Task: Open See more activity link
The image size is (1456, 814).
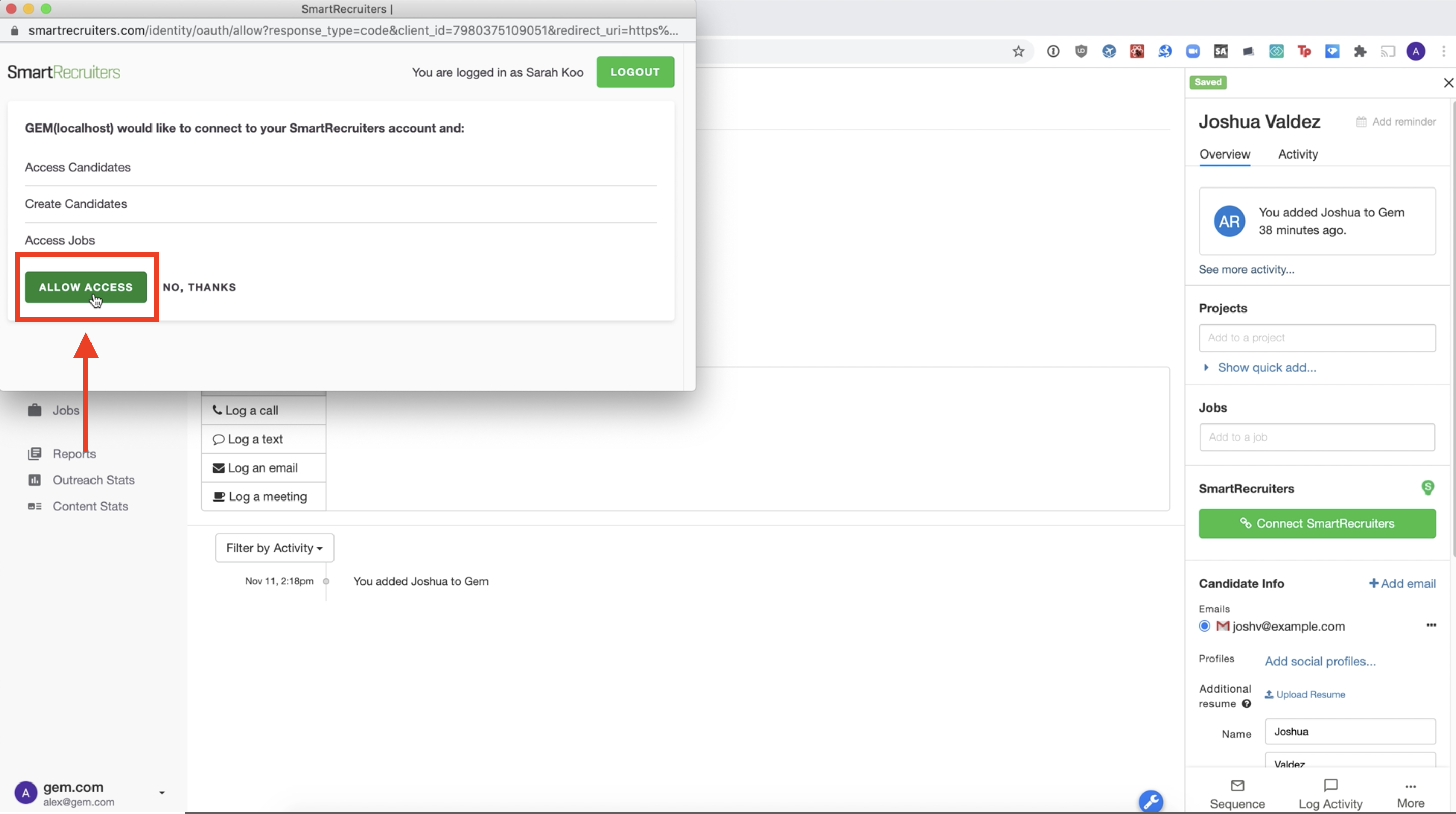Action: coord(1247,270)
